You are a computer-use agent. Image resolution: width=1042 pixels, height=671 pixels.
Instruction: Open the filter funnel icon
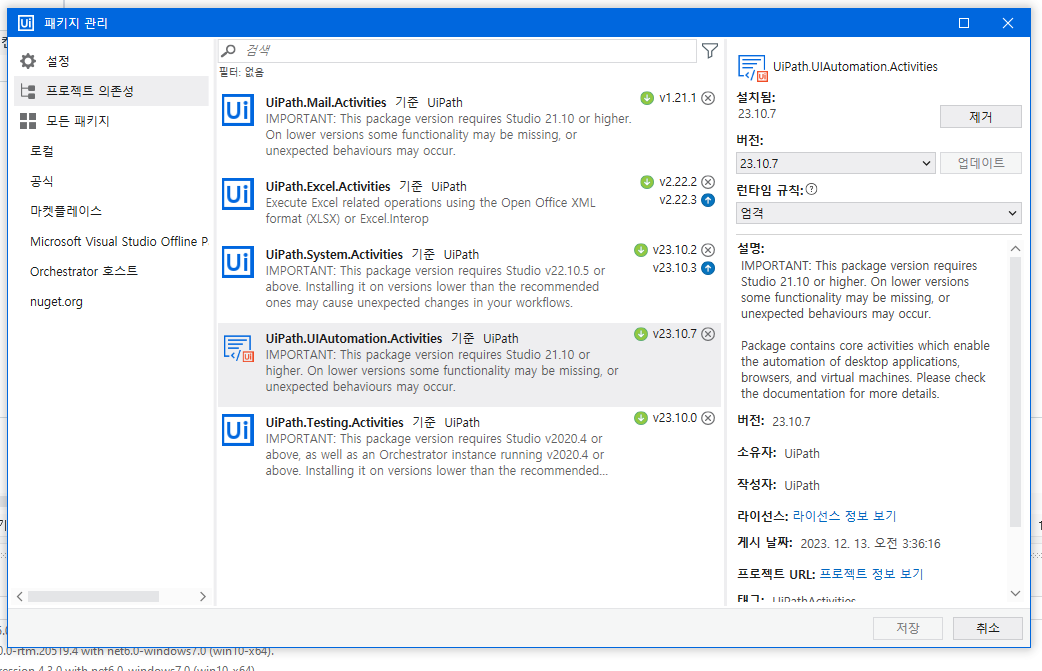tap(710, 50)
